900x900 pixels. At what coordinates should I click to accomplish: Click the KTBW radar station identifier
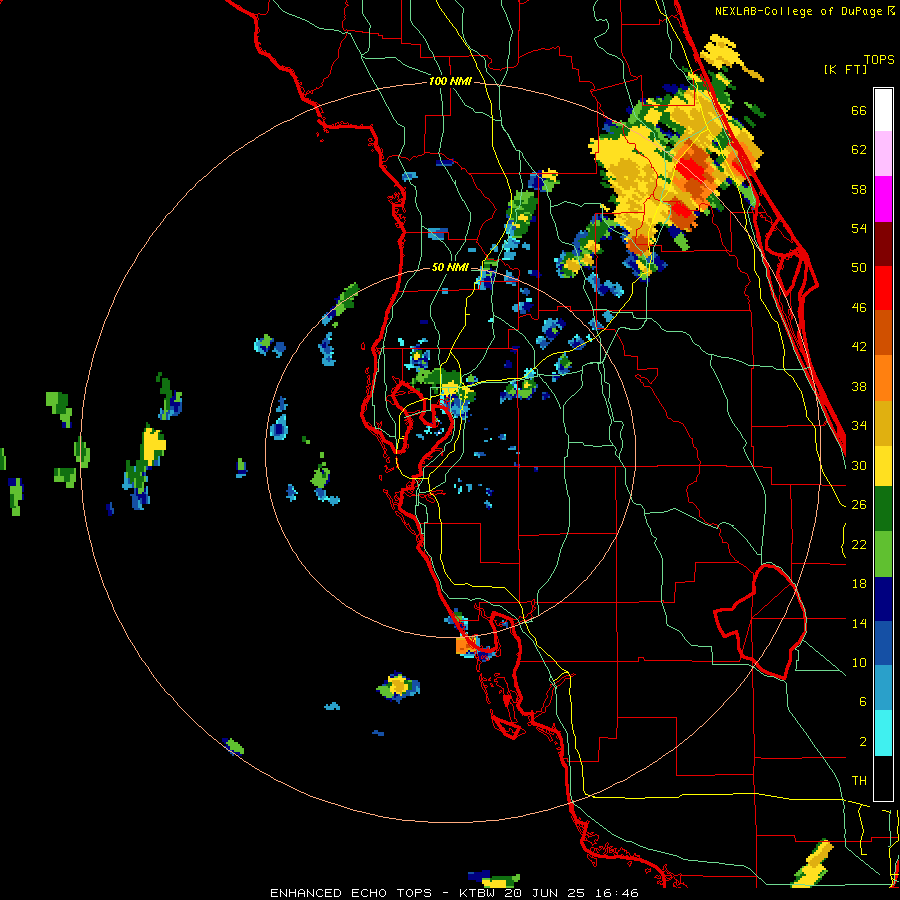point(476,893)
